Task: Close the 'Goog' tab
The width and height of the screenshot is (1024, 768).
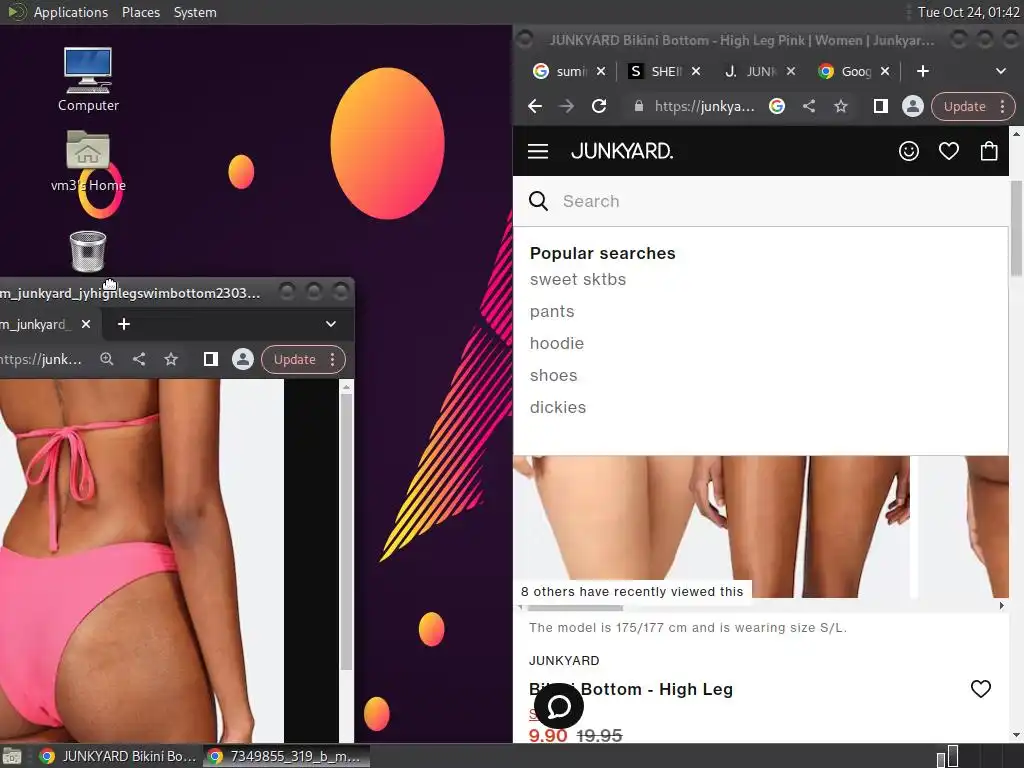Action: coord(885,71)
